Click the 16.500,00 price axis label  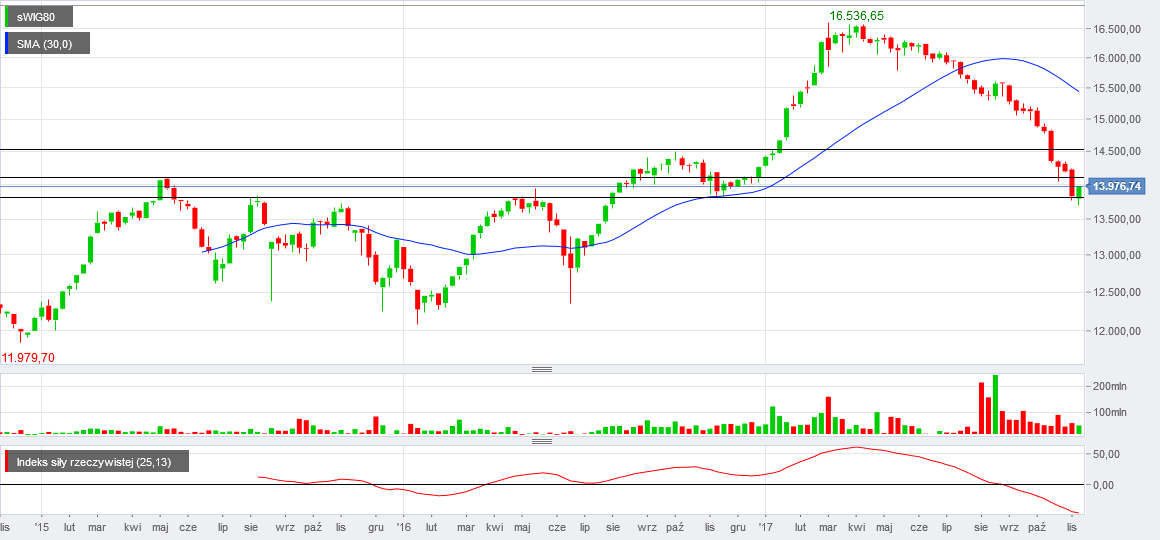pyautogui.click(x=1116, y=29)
